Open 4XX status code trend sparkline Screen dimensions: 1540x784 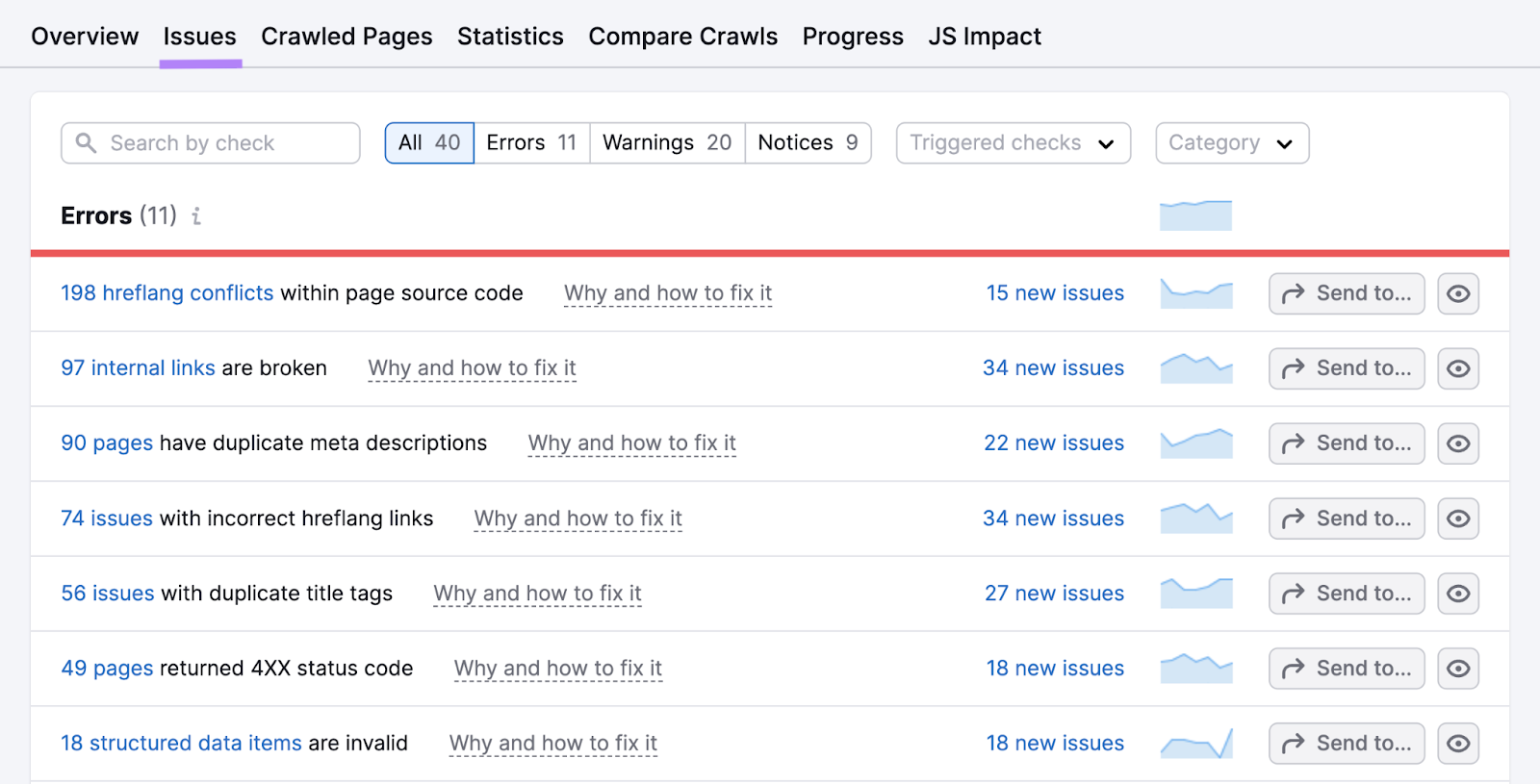tap(1196, 669)
